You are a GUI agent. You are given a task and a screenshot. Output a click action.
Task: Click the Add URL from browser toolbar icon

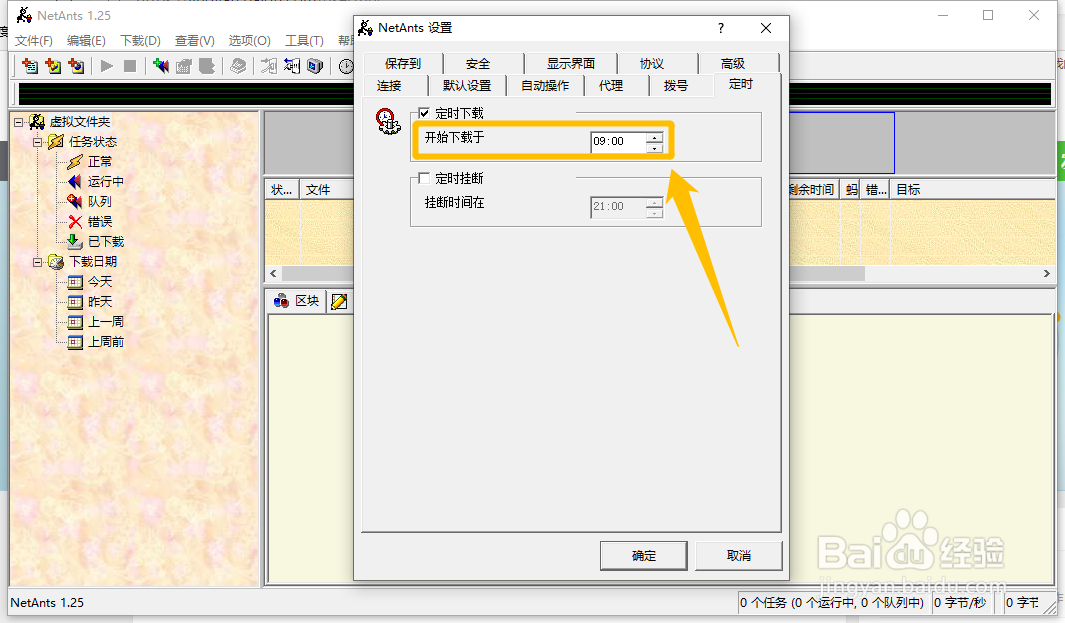[76, 66]
